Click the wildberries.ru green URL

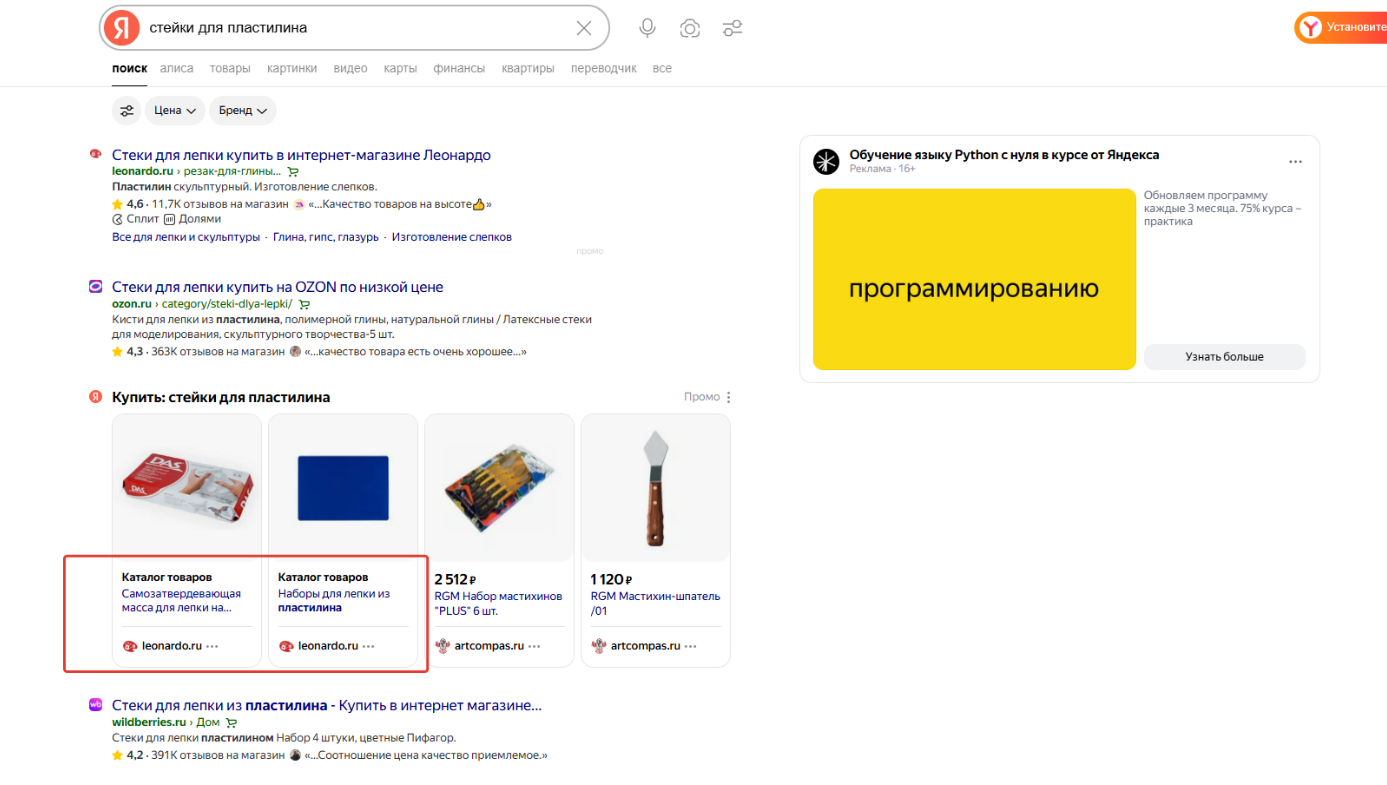pos(149,721)
